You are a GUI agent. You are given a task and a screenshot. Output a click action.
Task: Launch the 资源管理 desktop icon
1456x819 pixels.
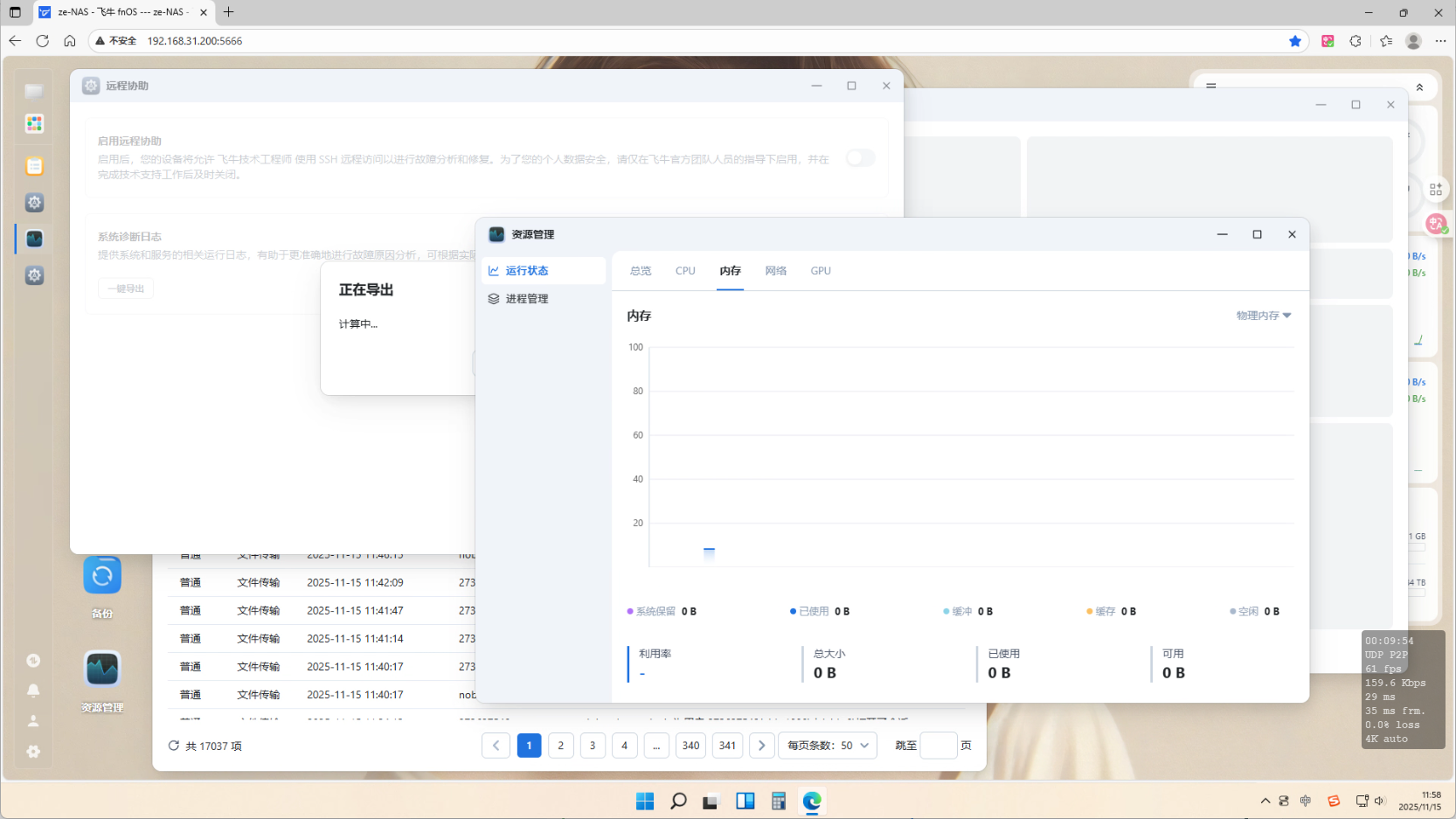tap(102, 667)
